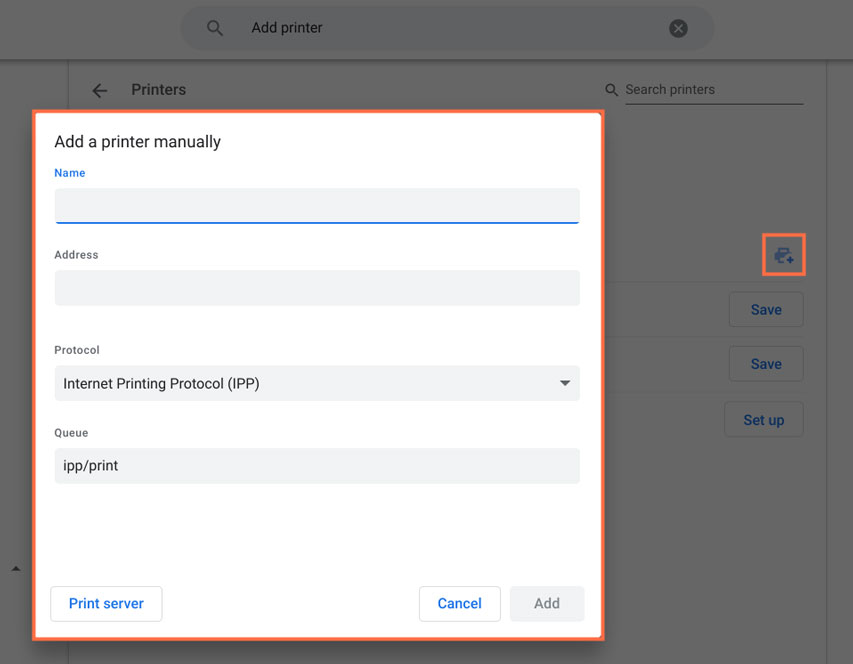Click the Name input field
The image size is (853, 664).
point(317,205)
